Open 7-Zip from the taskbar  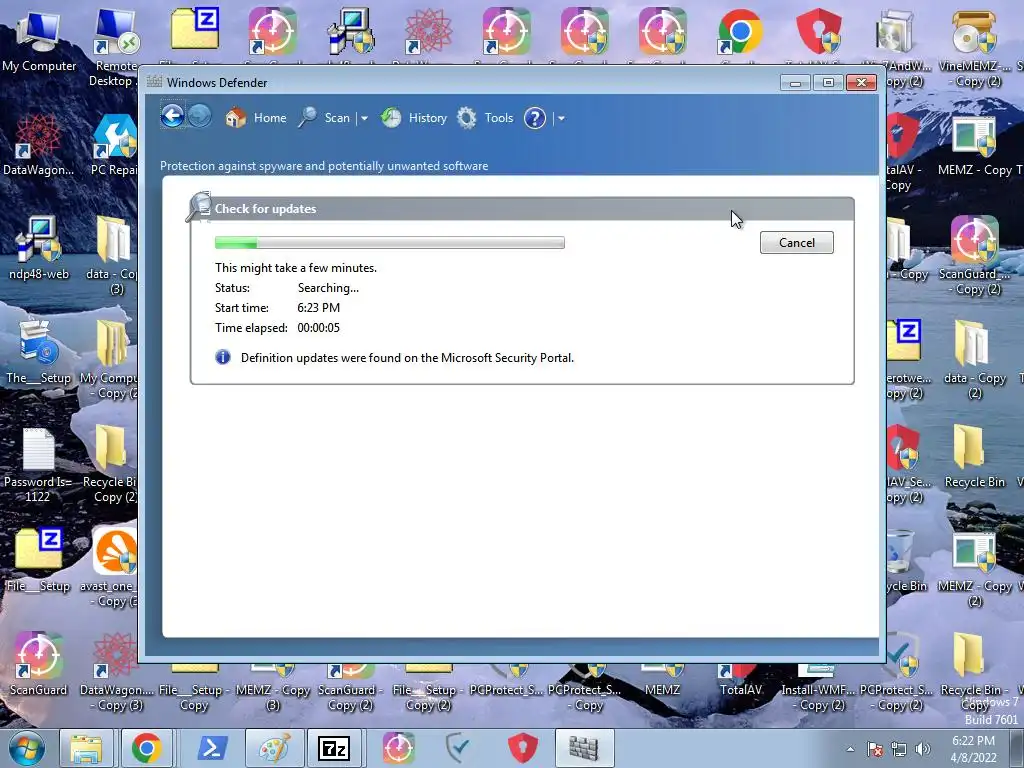[334, 748]
